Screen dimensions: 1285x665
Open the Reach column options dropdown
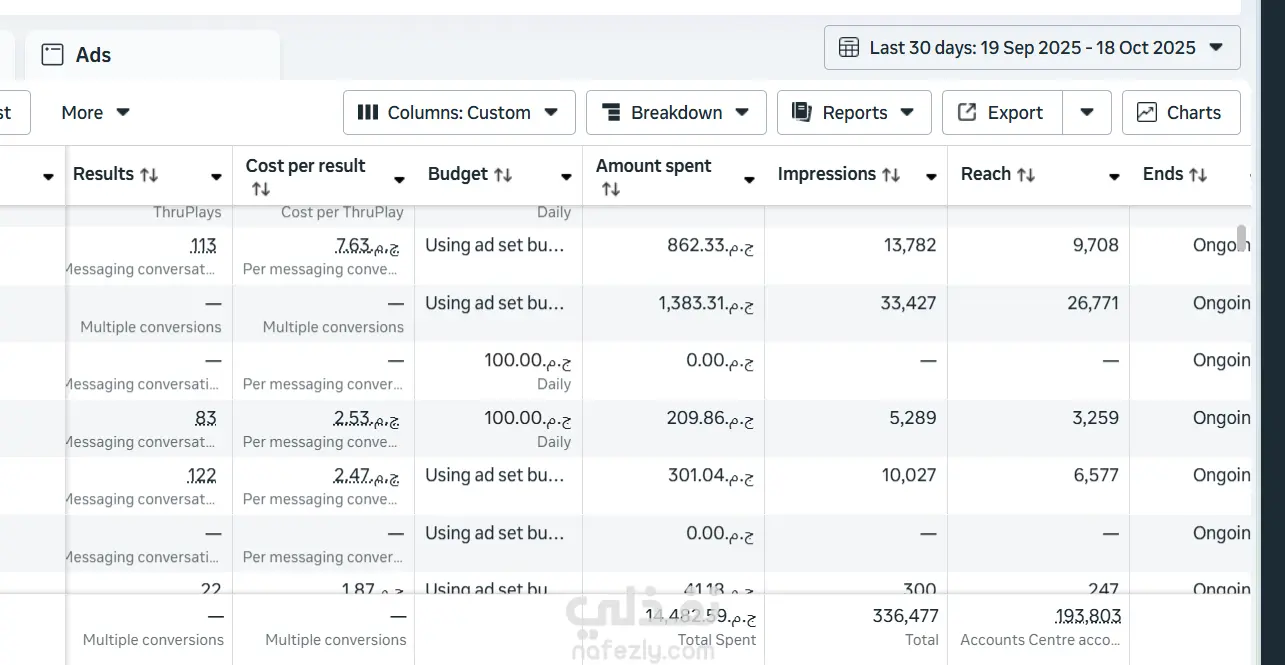click(x=1114, y=177)
